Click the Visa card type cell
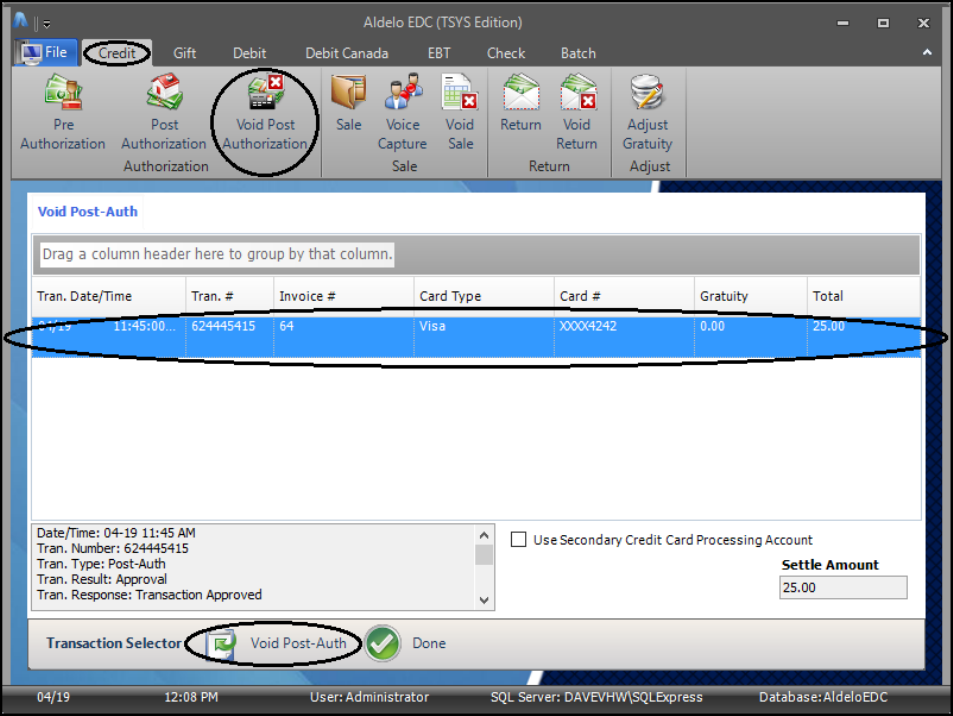Screen dimensions: 953x716 (x=484, y=337)
